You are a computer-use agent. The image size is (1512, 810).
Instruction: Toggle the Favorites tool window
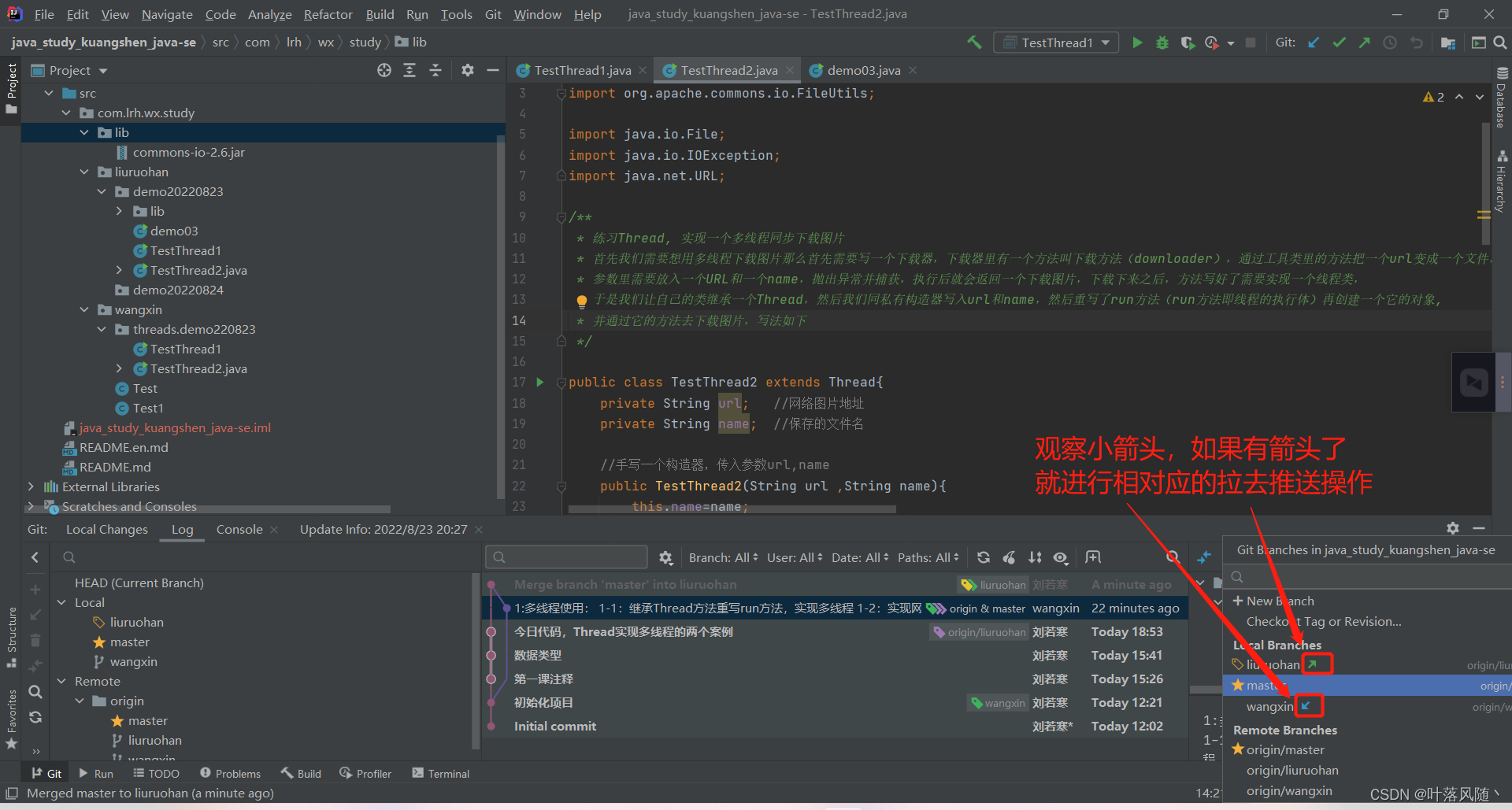point(11,718)
